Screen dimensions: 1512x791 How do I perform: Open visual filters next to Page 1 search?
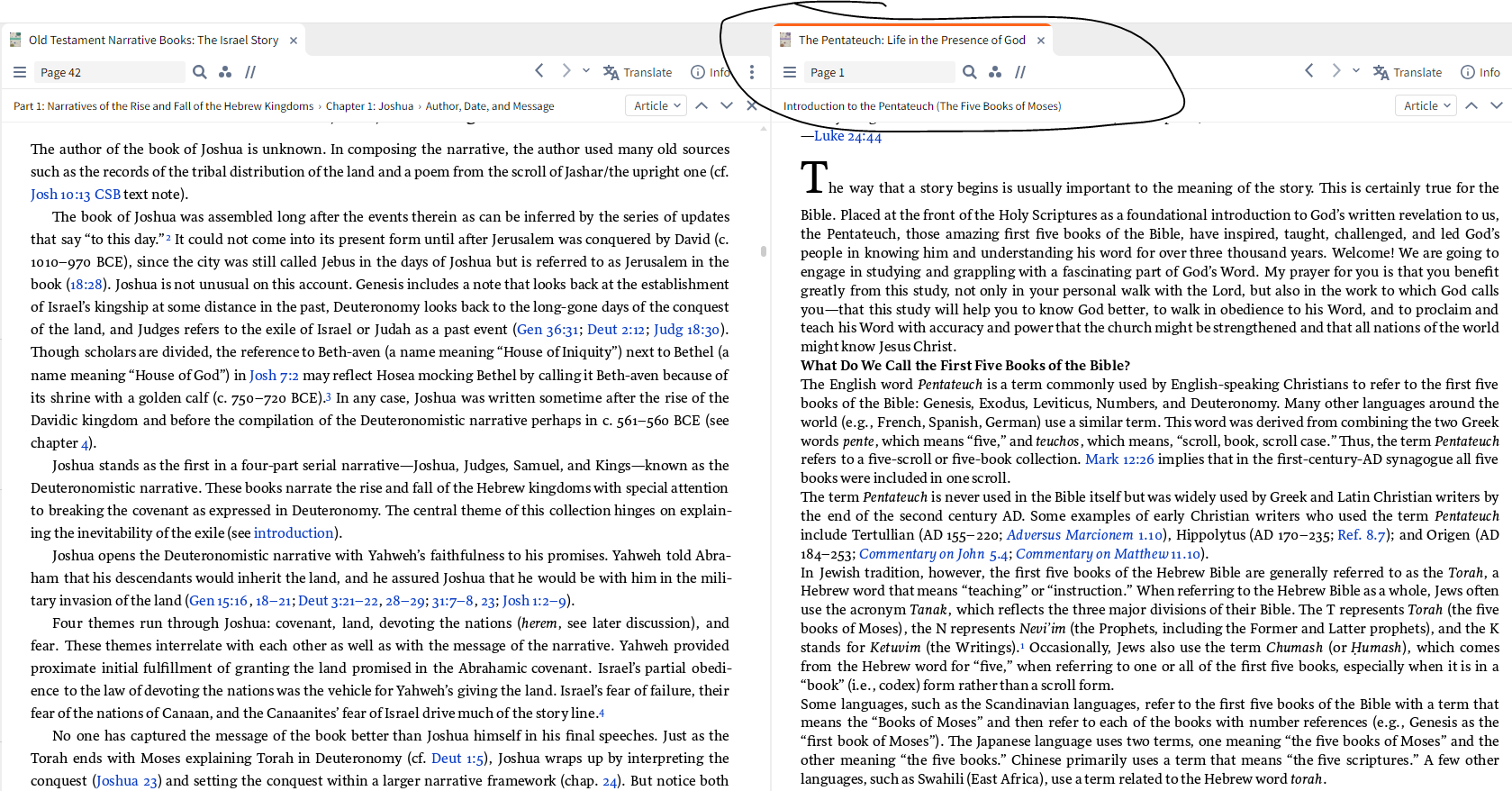coord(995,72)
